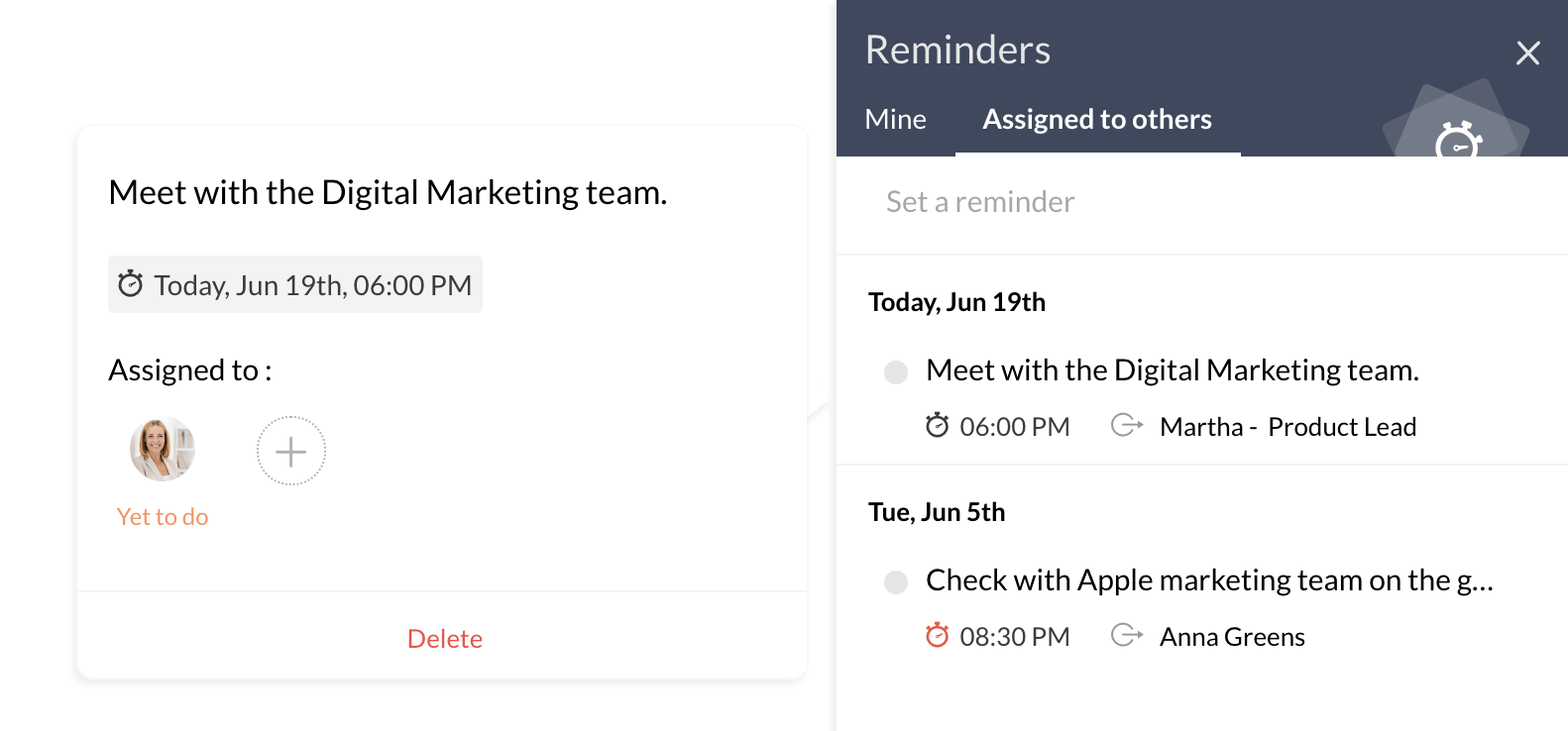Click the clock icon beside 06:00 PM
Screen dimensions: 1568x731
937,426
